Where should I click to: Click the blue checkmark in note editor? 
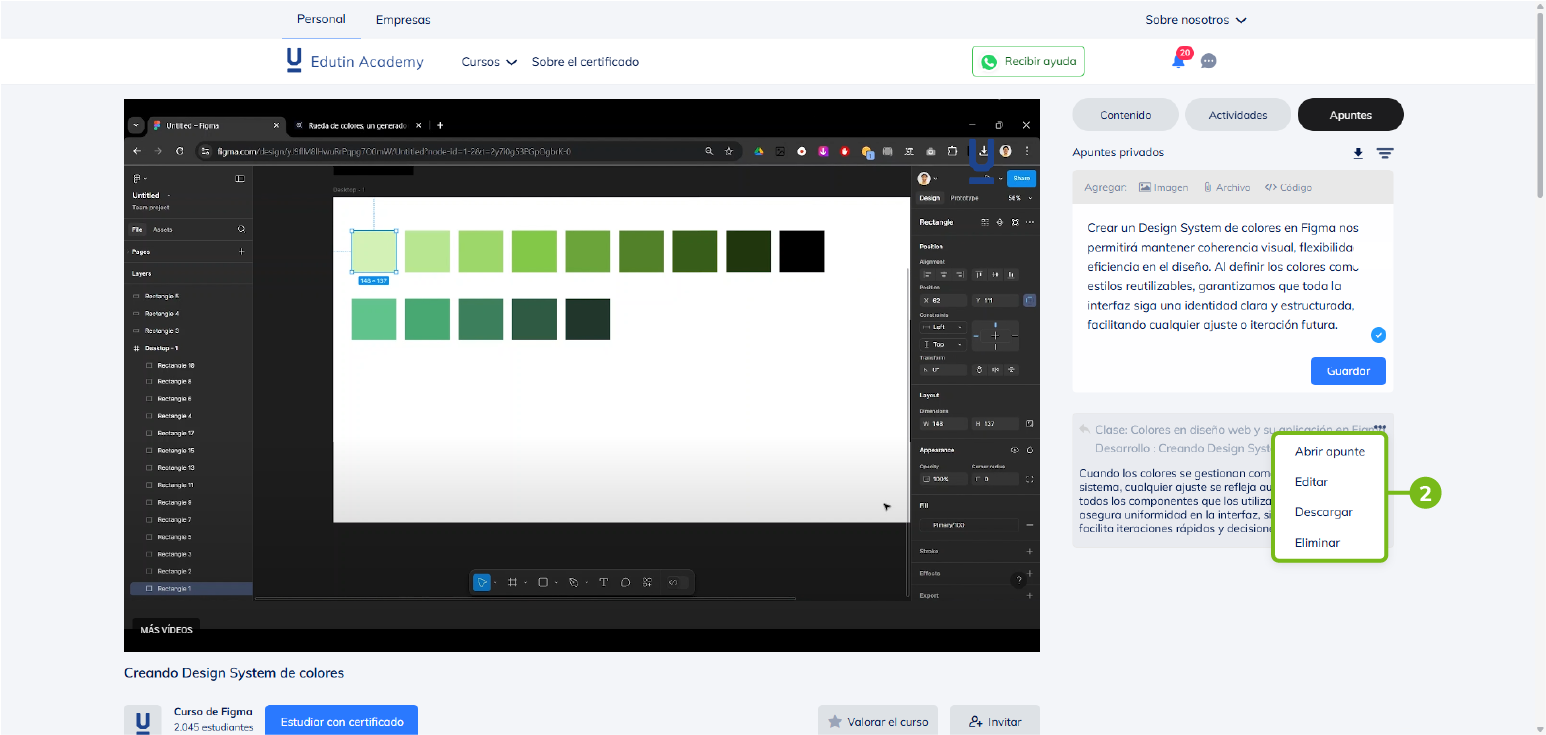pos(1378,334)
